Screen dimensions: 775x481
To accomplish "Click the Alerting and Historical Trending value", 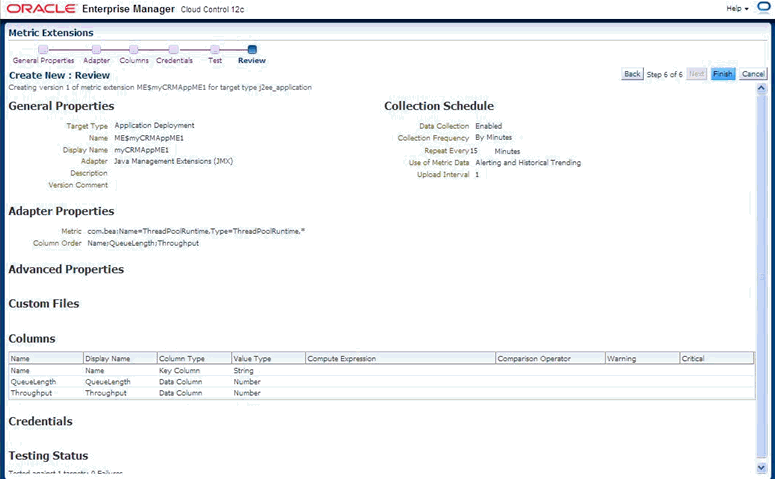I will tap(528, 163).
